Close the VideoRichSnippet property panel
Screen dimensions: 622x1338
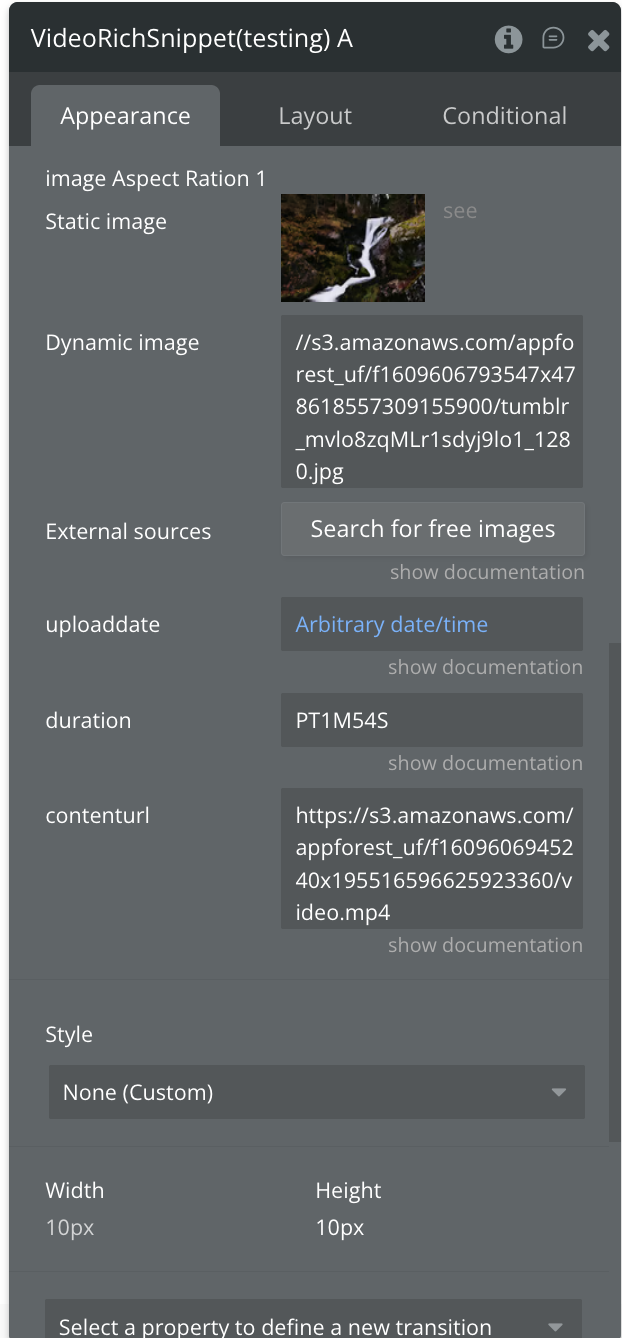598,40
